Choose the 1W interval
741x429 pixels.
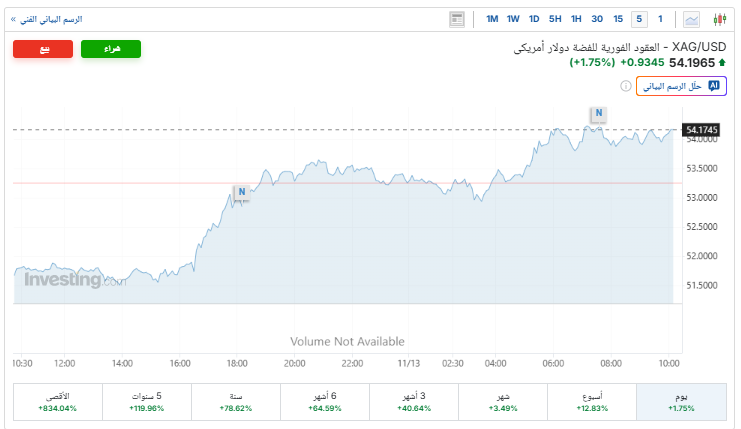tap(513, 19)
